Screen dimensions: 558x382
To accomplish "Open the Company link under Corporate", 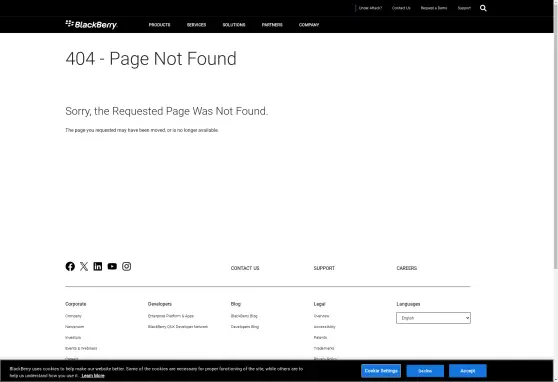I will 73,316.
